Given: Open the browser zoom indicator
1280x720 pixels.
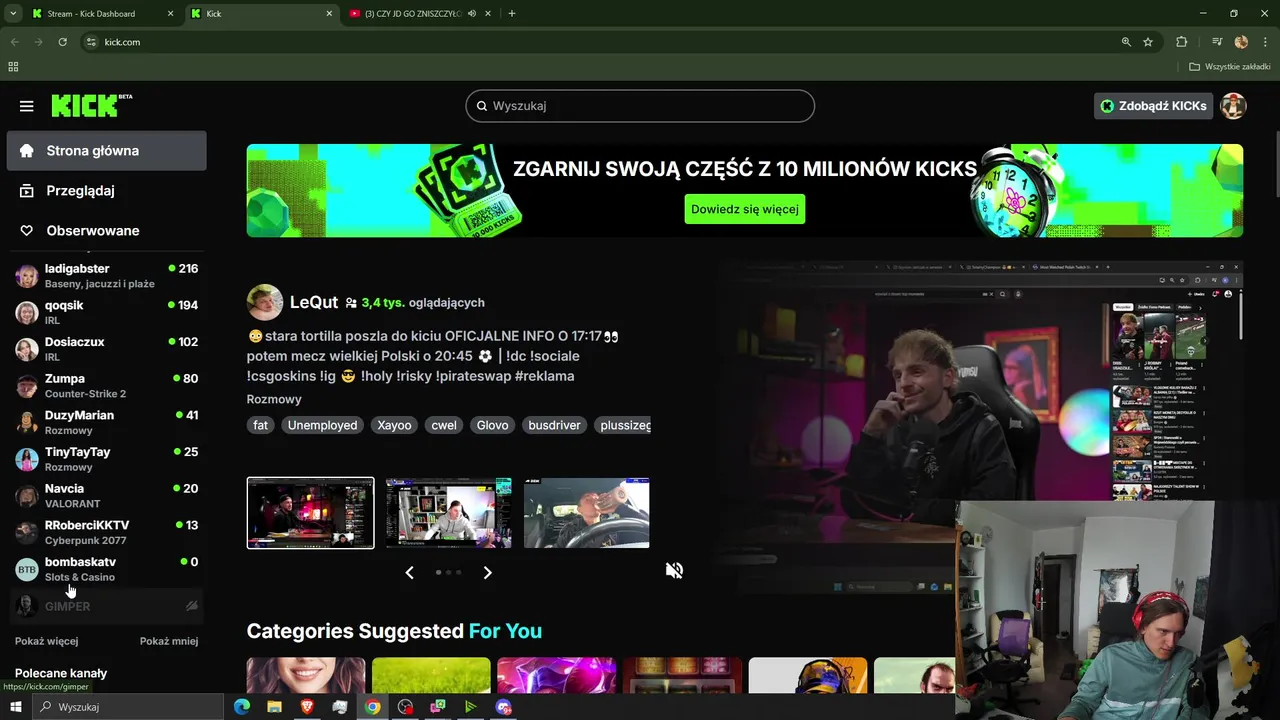Looking at the screenshot, I should [1126, 42].
